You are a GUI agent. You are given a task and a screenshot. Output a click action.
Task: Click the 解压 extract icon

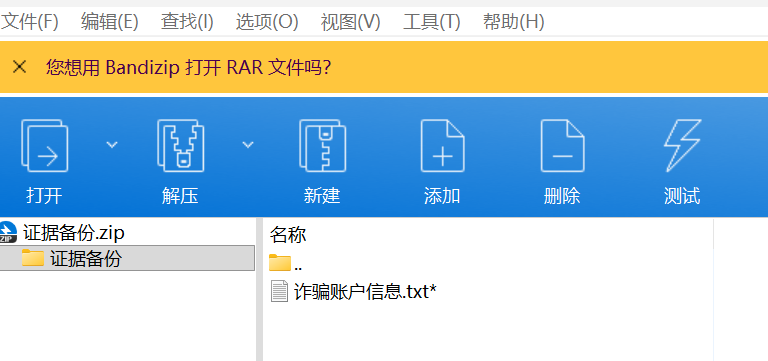click(x=181, y=145)
